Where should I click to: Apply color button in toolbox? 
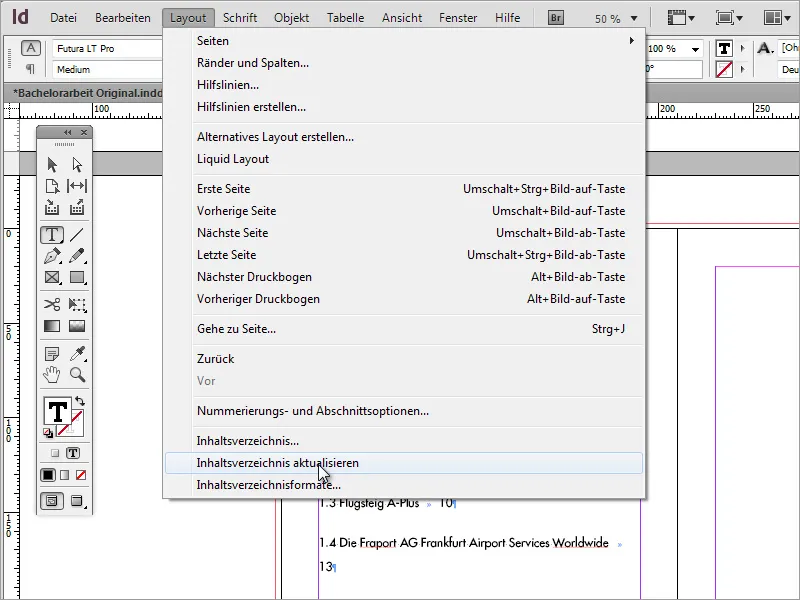48,475
